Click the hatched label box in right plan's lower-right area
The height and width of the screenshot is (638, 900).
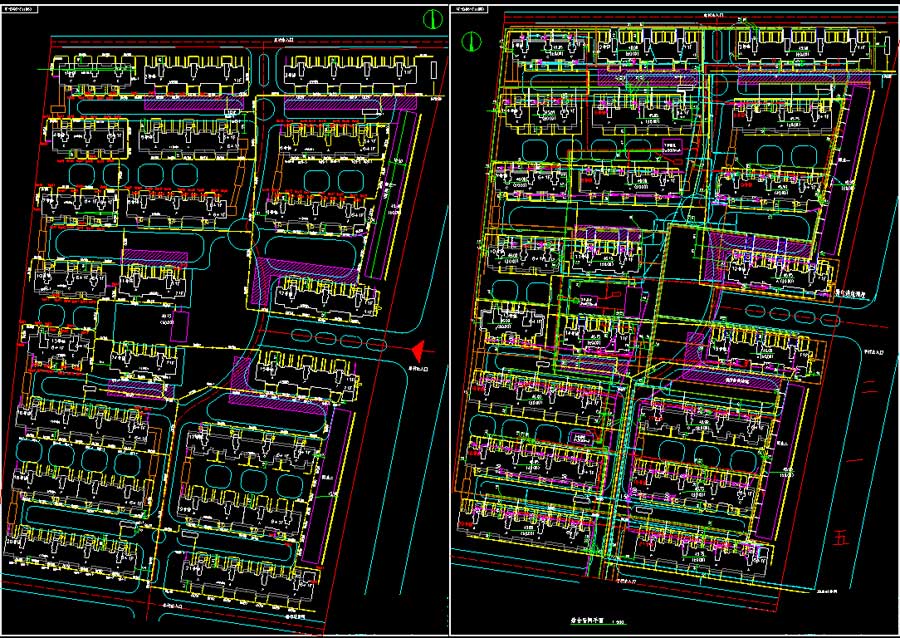click(738, 381)
